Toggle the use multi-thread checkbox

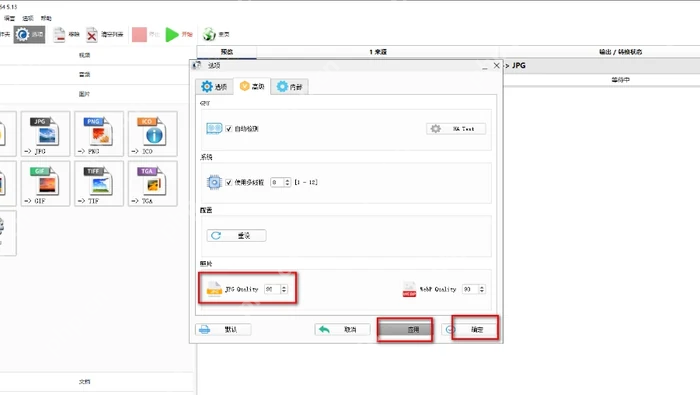tap(229, 182)
